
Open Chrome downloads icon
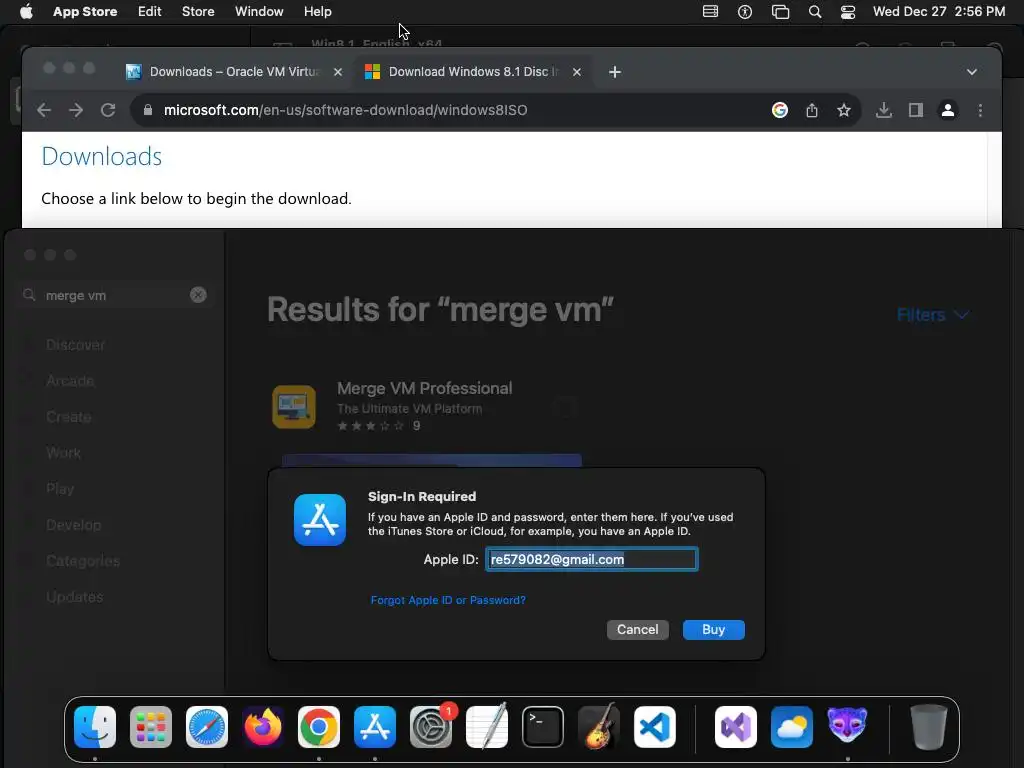(884, 110)
